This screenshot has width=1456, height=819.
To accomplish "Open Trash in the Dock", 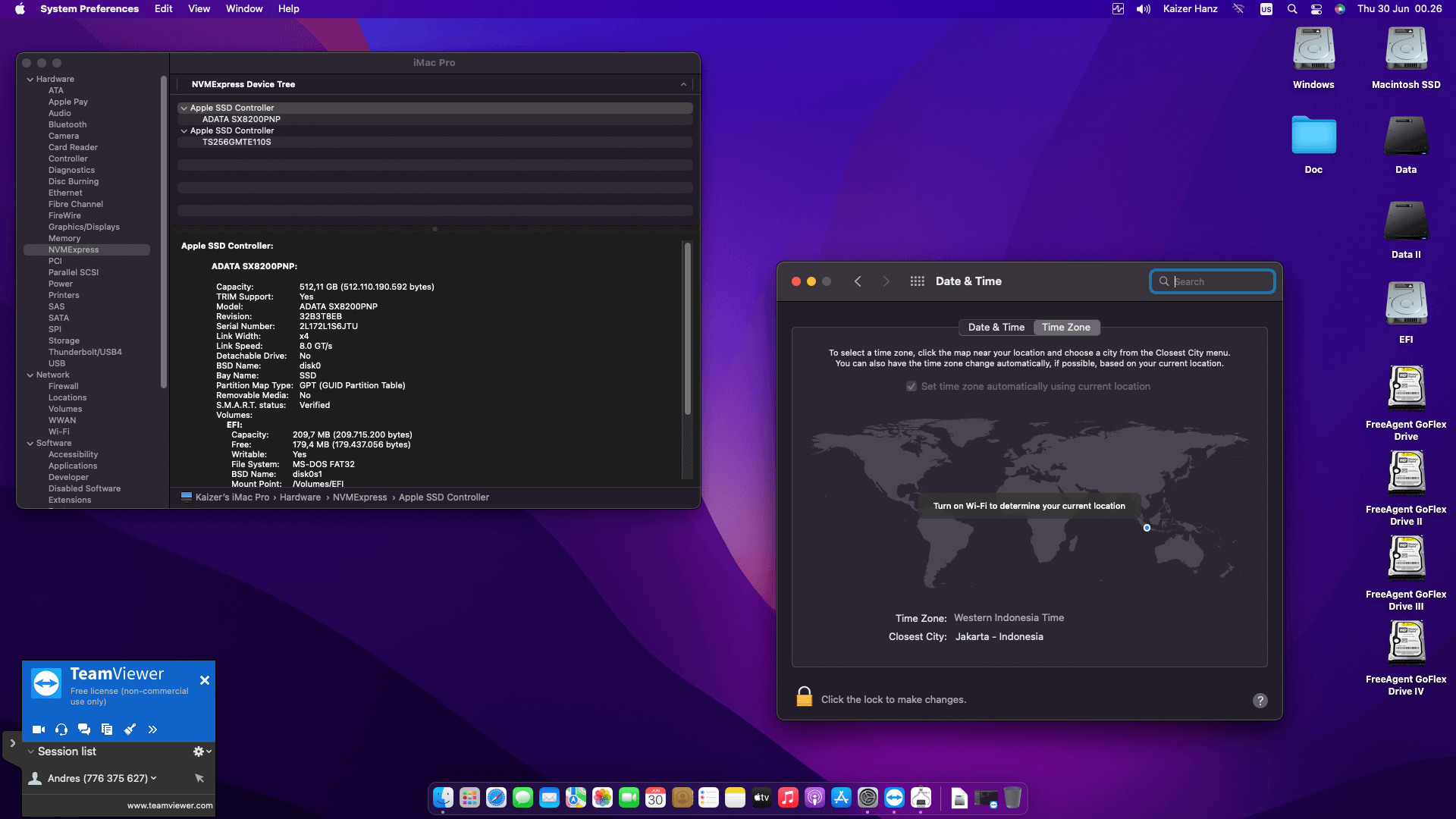I will click(1013, 798).
